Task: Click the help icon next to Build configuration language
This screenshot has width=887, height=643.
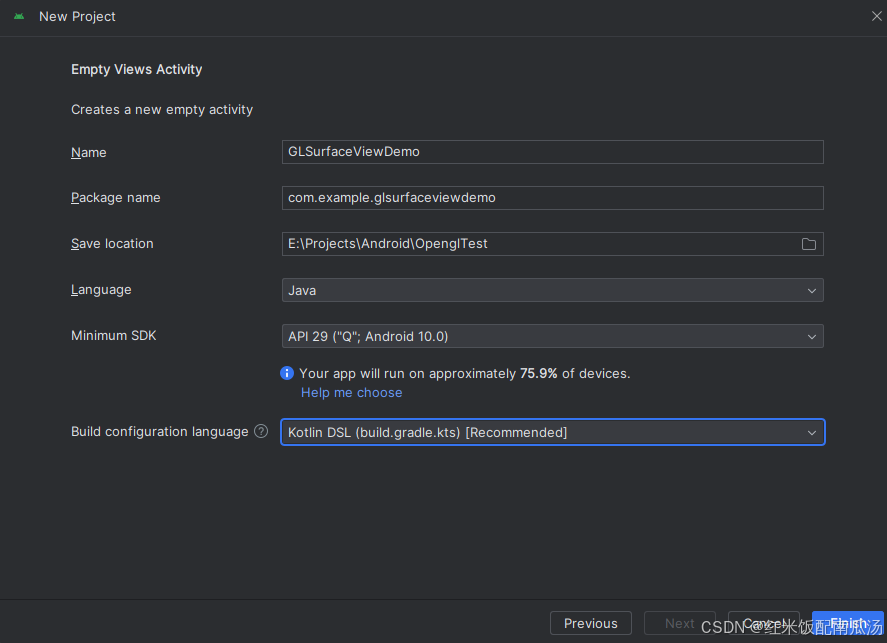Action: click(x=261, y=432)
